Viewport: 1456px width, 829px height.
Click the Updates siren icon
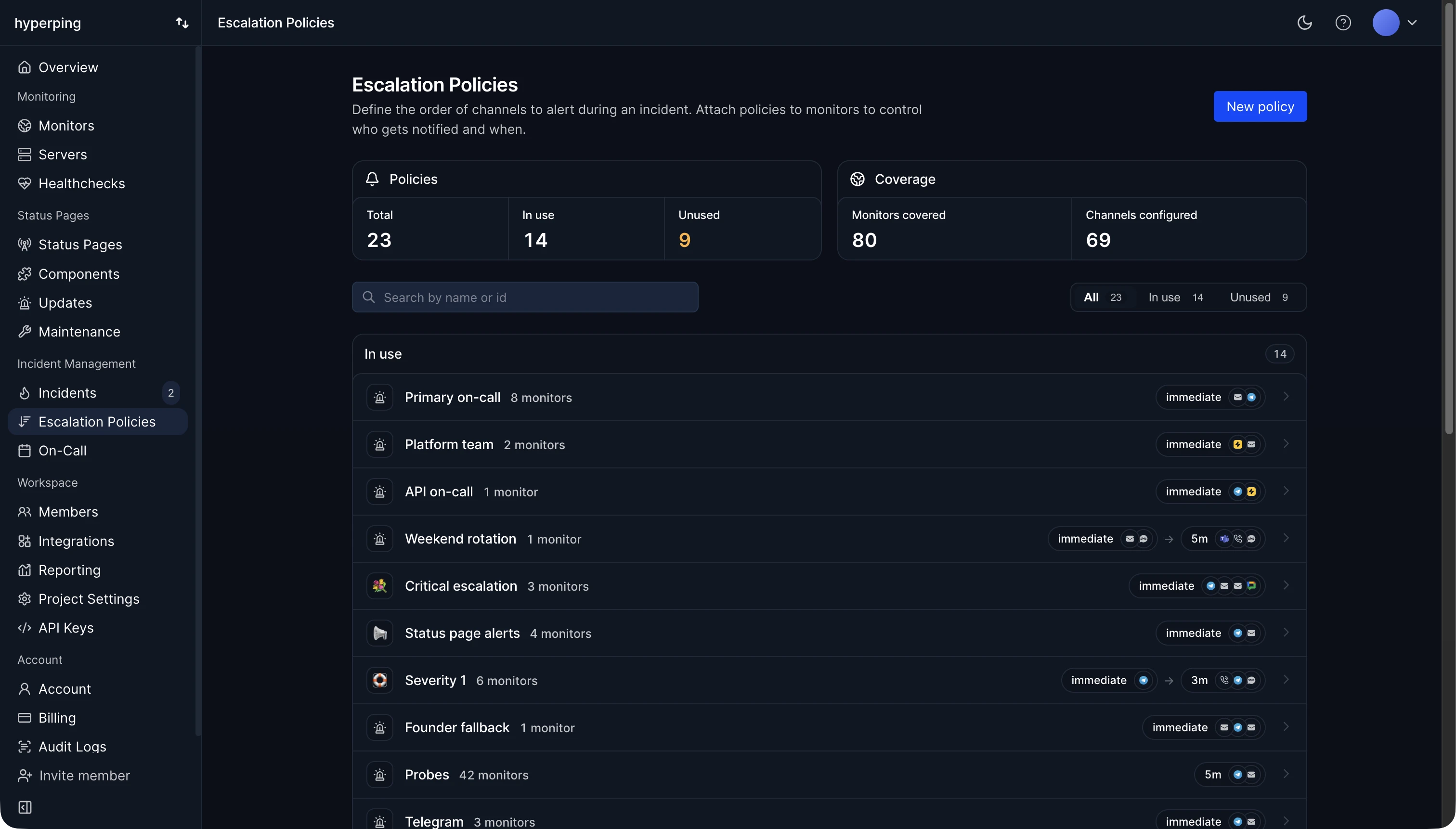point(25,303)
